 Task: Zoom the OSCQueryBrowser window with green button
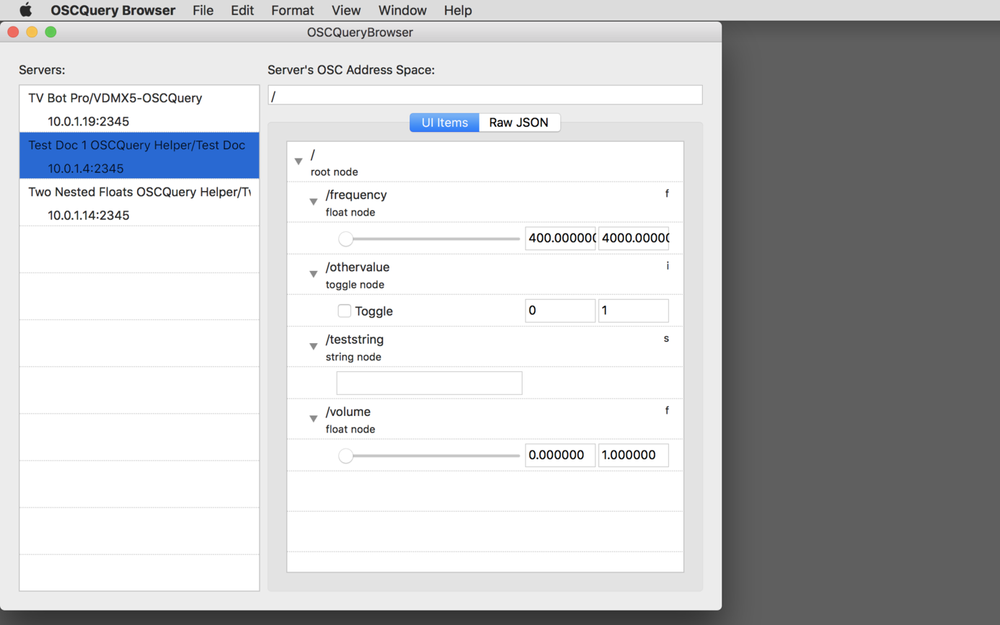tap(51, 32)
